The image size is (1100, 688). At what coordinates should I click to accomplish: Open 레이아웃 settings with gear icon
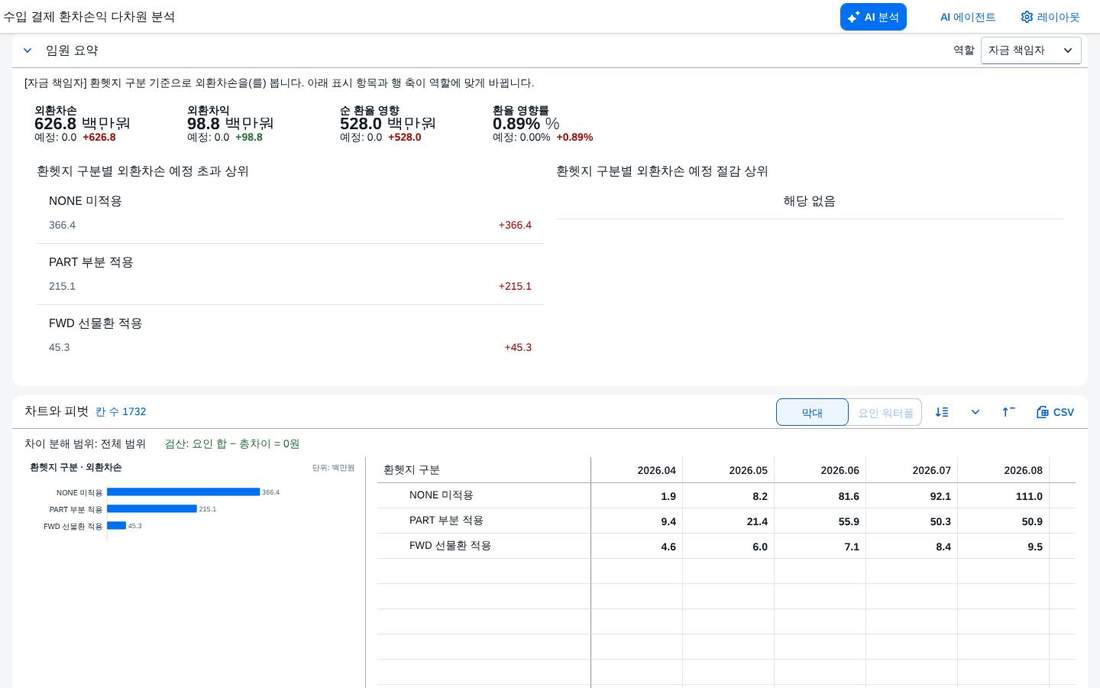click(1050, 17)
